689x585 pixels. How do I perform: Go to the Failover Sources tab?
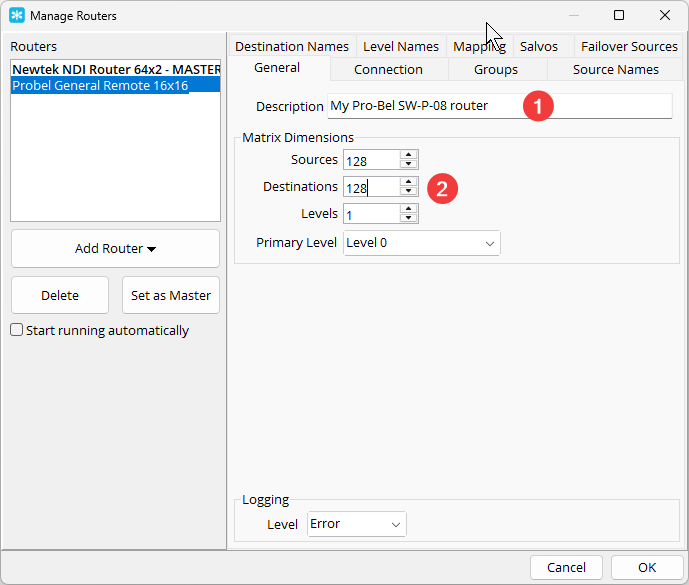pos(629,46)
